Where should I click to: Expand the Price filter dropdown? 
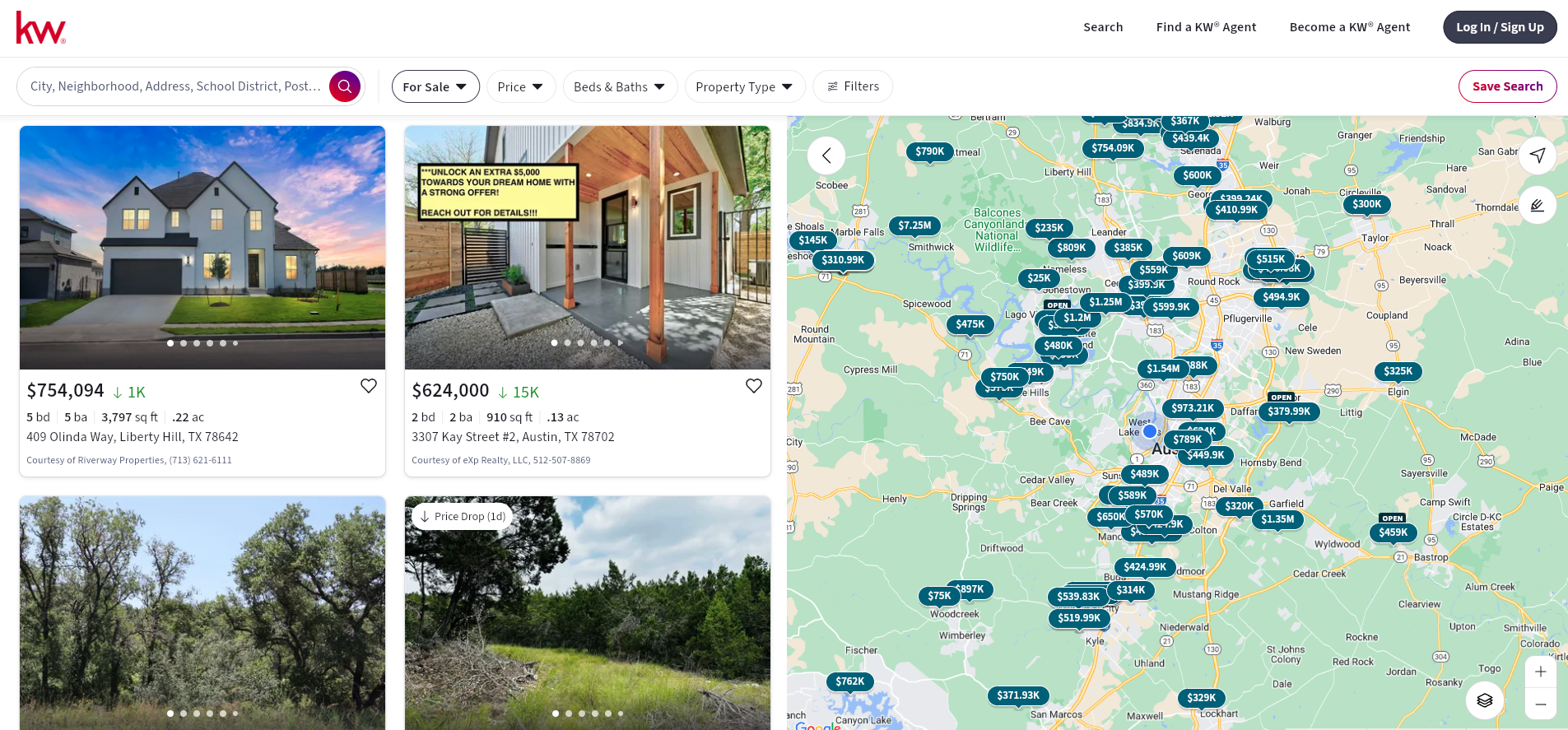(521, 86)
